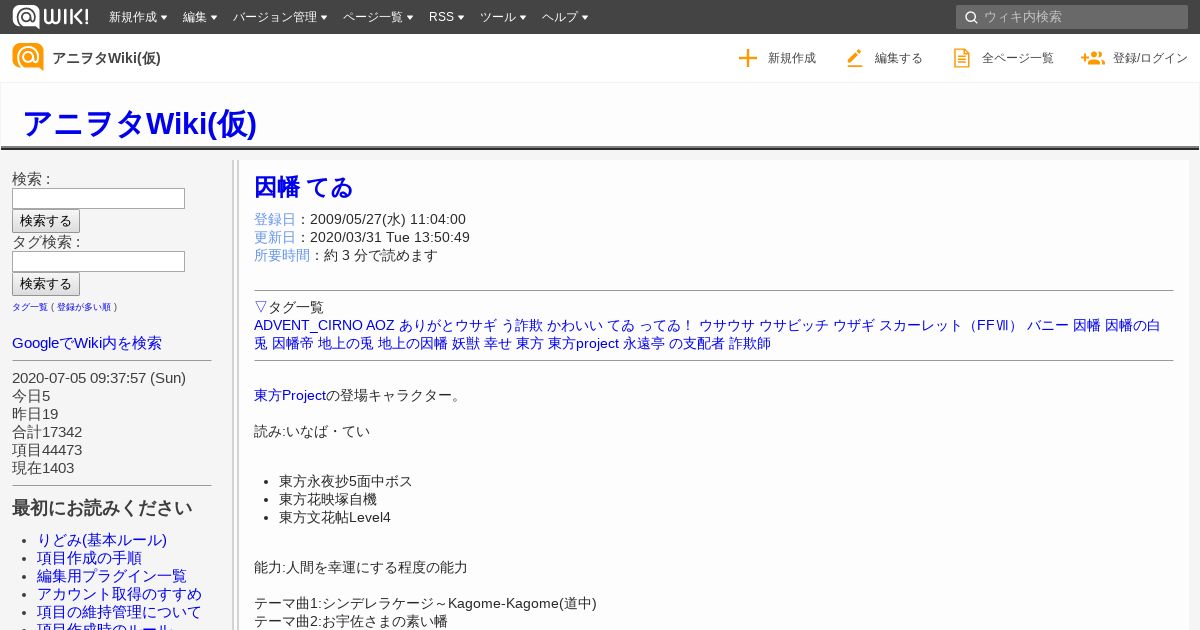Click the 所要時間 label
This screenshot has width=1200, height=630.
coord(282,255)
